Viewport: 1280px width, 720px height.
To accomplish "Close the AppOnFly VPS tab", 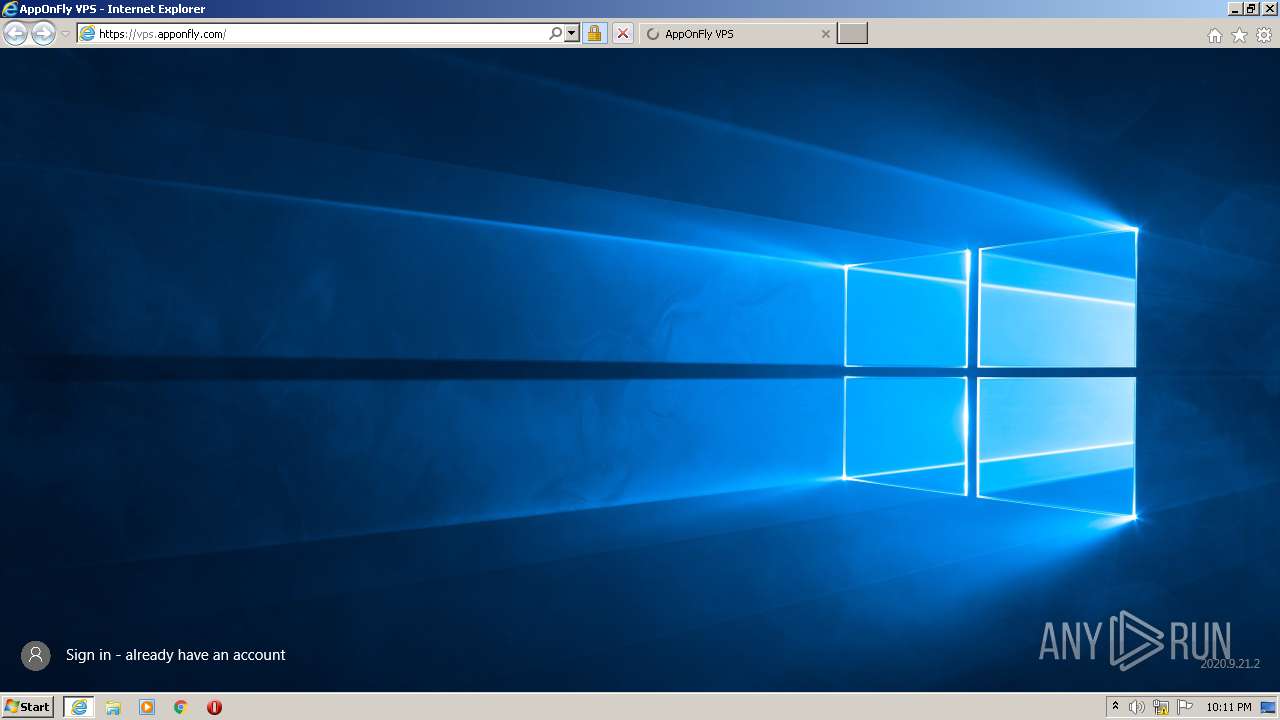I will tap(825, 34).
